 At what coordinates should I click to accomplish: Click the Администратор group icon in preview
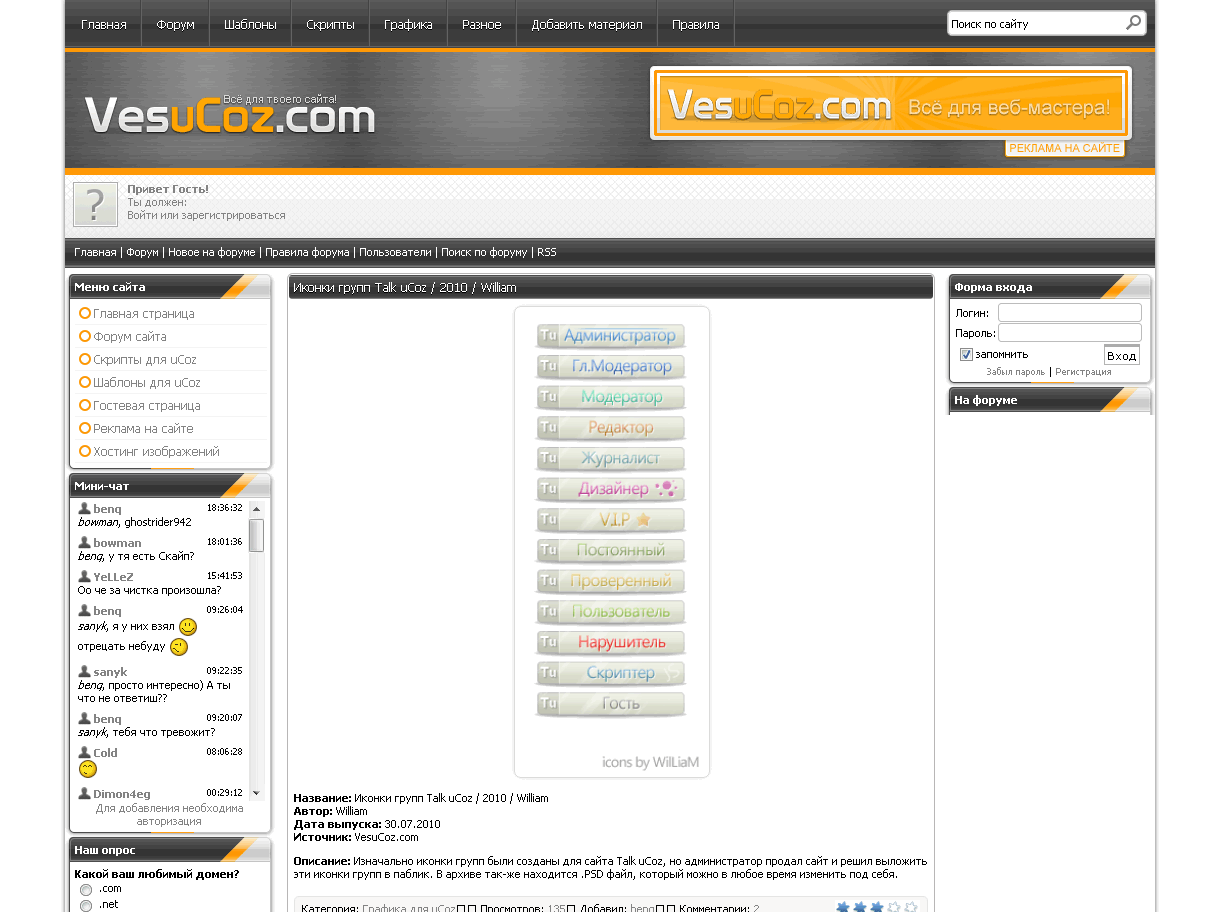click(x=611, y=336)
